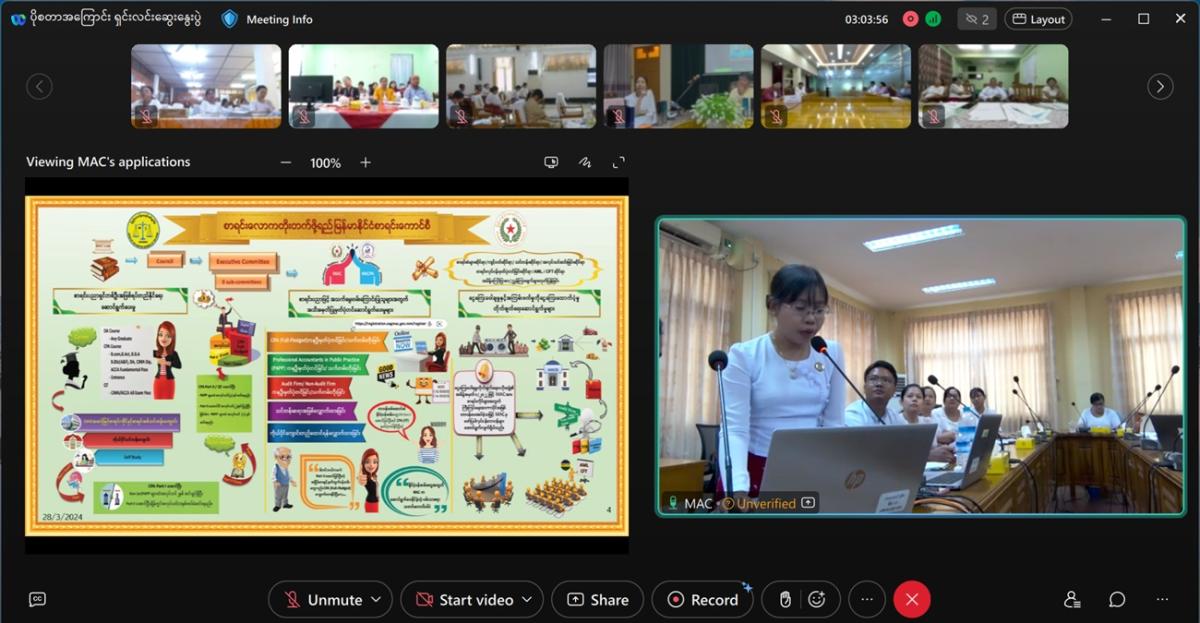Start video camera
1200x623 pixels.
[x=465, y=599]
